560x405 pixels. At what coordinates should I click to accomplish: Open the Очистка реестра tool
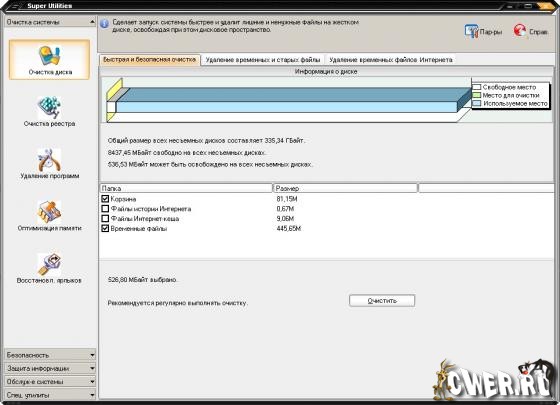coord(49,112)
